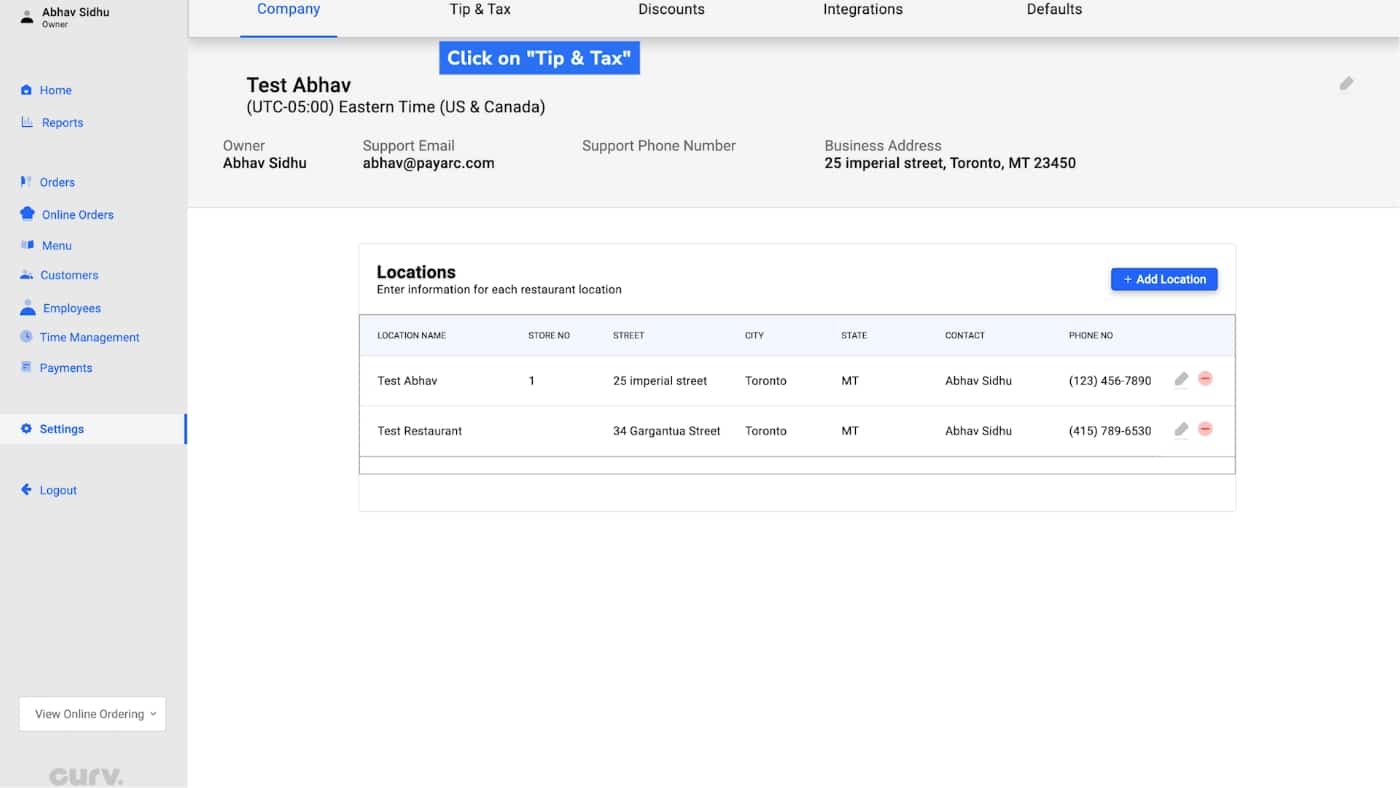1400x788 pixels.
Task: Open the Defaults tab
Action: (1054, 10)
